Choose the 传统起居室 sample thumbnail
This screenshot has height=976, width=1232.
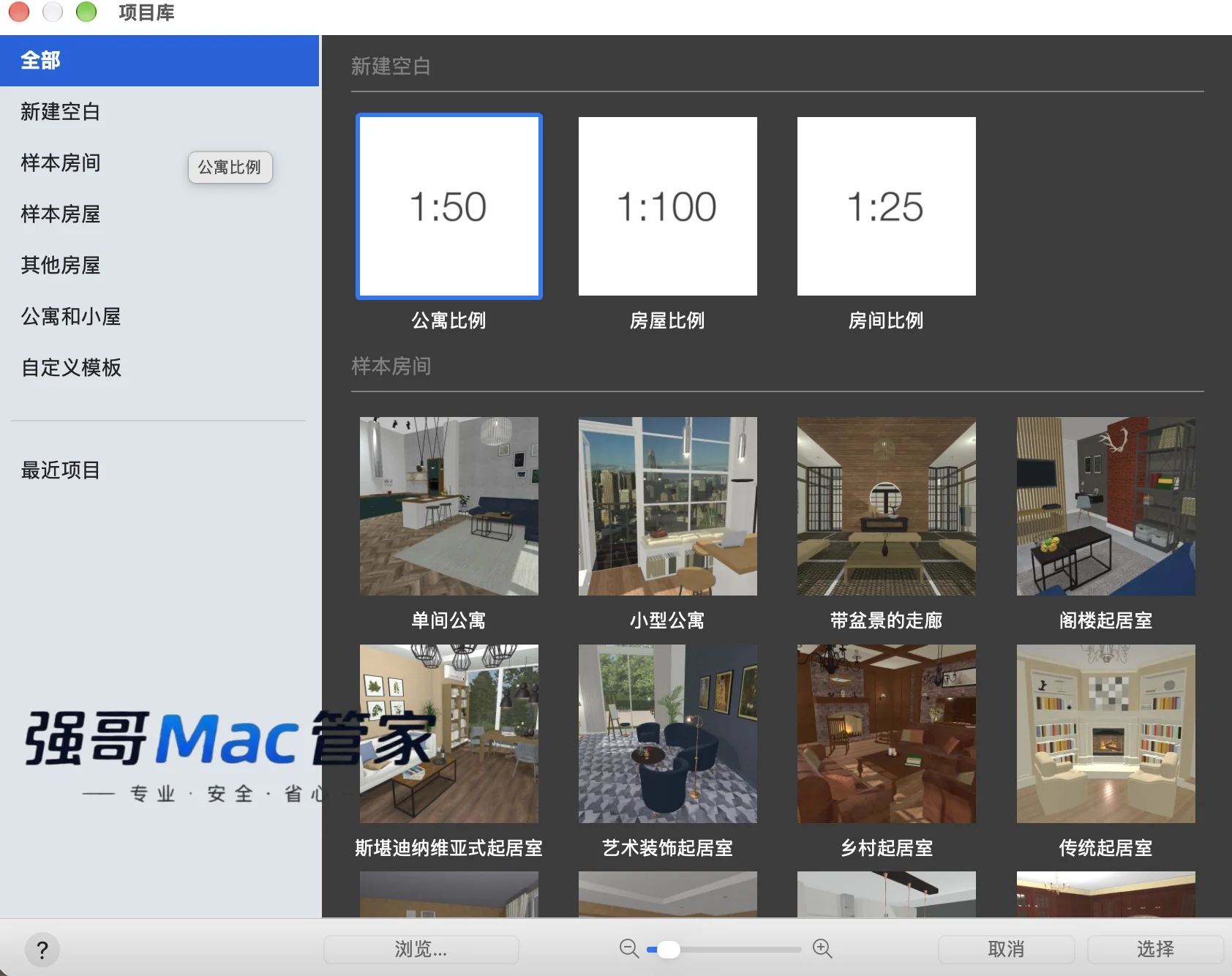(1105, 734)
